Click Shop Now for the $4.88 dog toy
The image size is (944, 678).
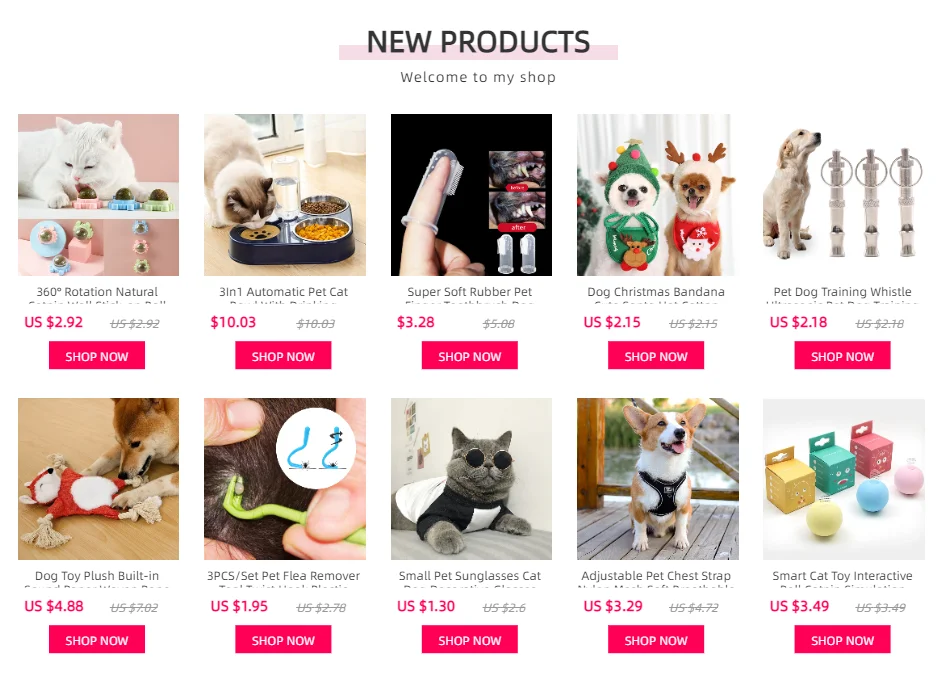point(97,639)
